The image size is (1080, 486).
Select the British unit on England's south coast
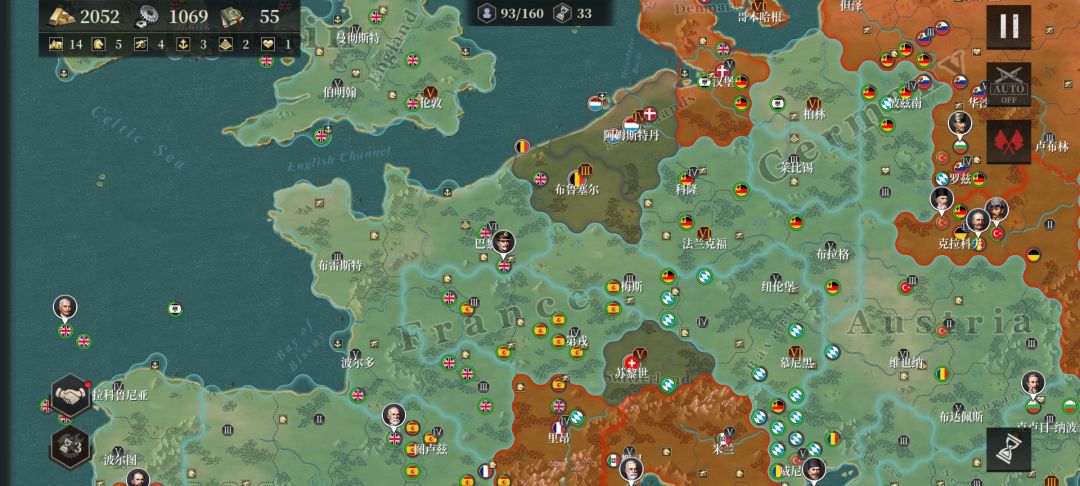(x=322, y=136)
